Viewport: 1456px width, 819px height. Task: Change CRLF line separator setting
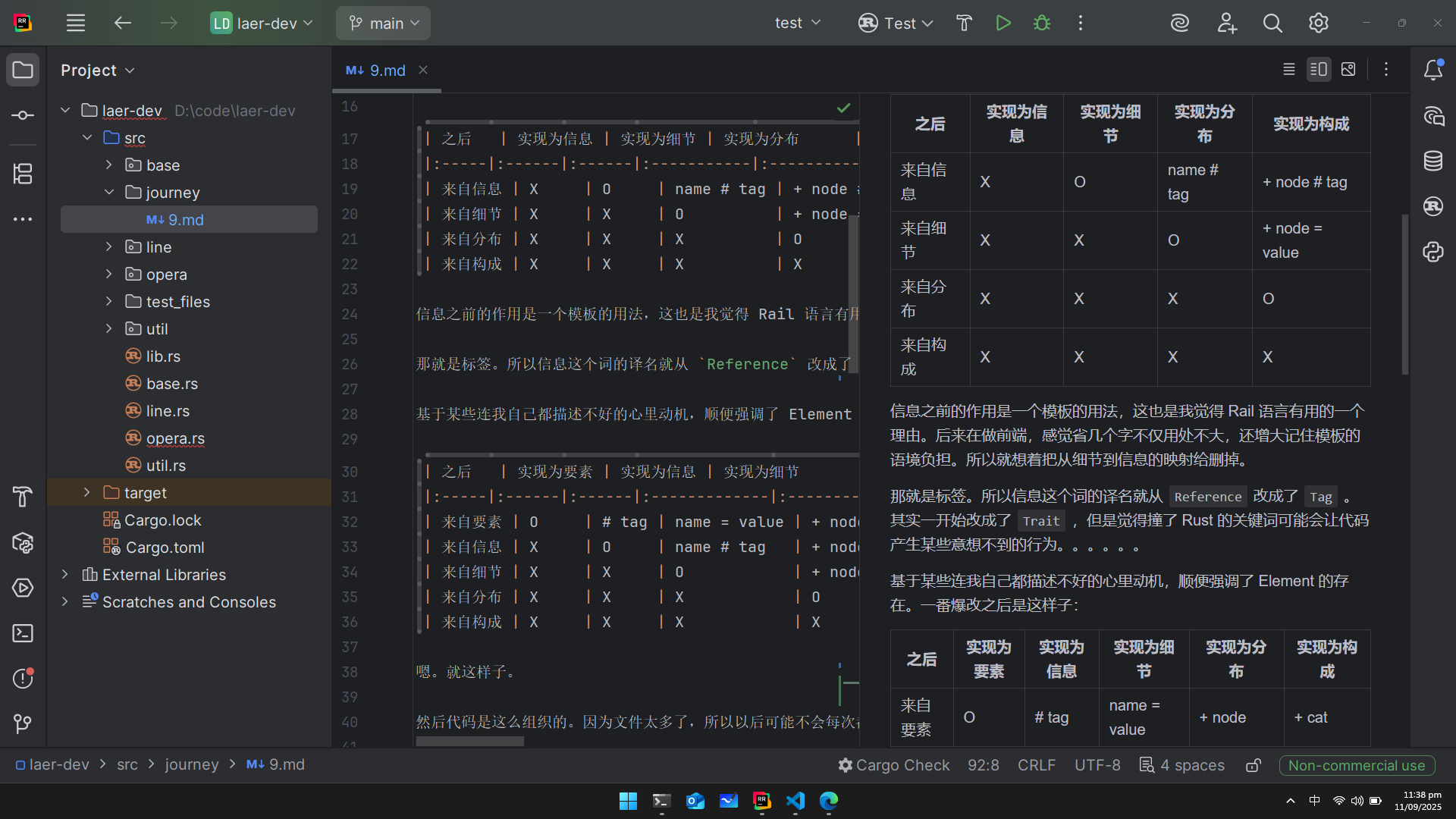(1037, 765)
